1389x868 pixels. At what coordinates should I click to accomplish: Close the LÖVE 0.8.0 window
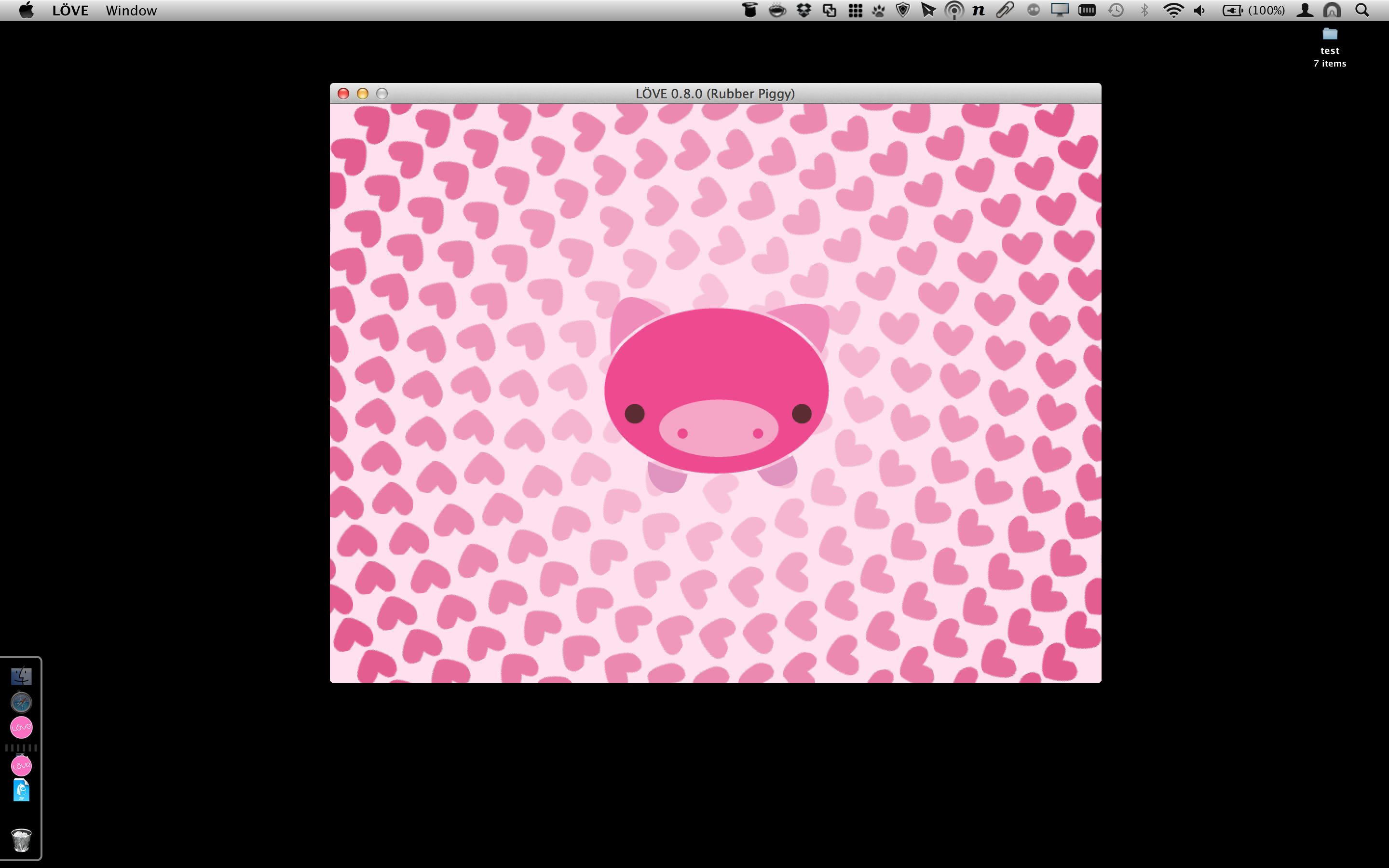coord(343,94)
